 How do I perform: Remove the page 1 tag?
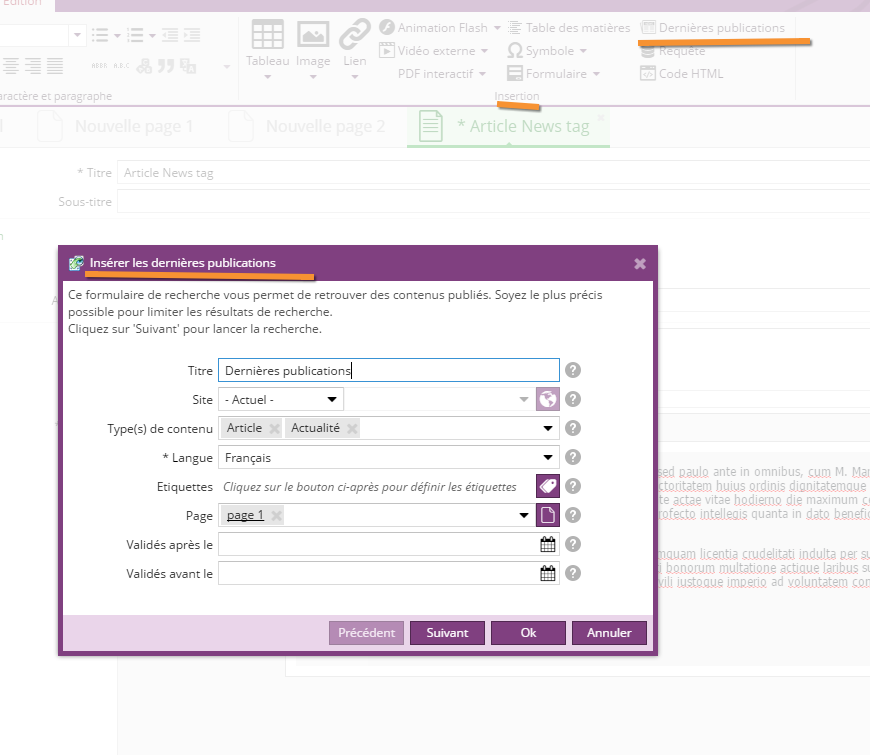click(277, 516)
